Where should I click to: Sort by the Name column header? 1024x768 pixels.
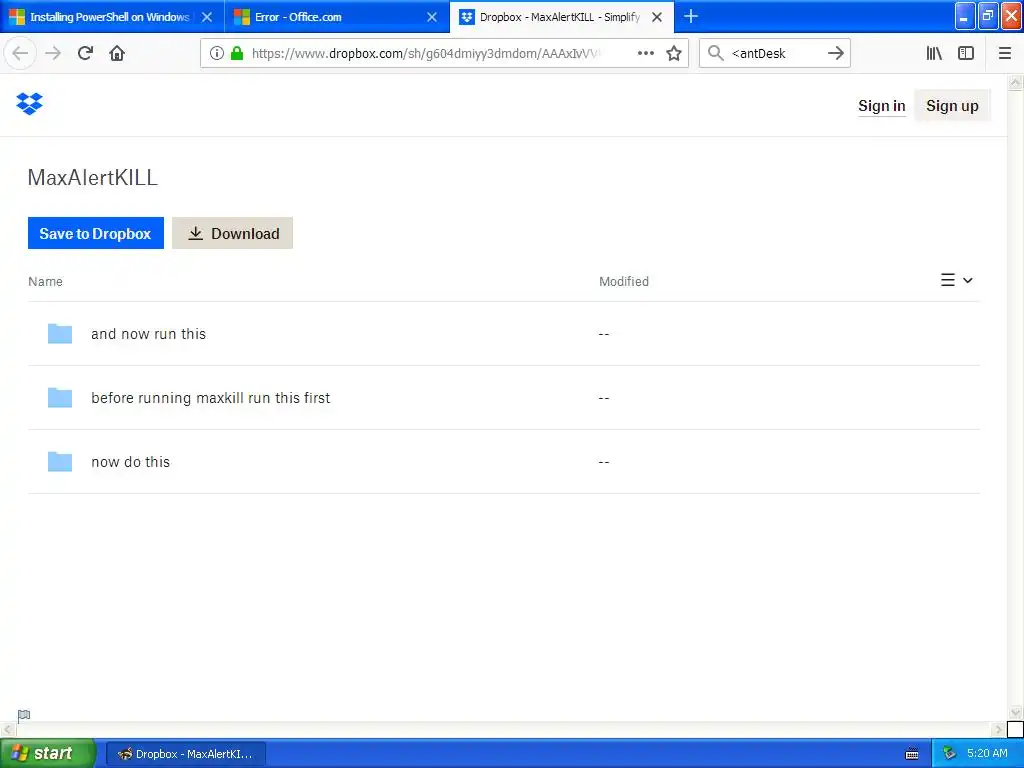coord(45,281)
